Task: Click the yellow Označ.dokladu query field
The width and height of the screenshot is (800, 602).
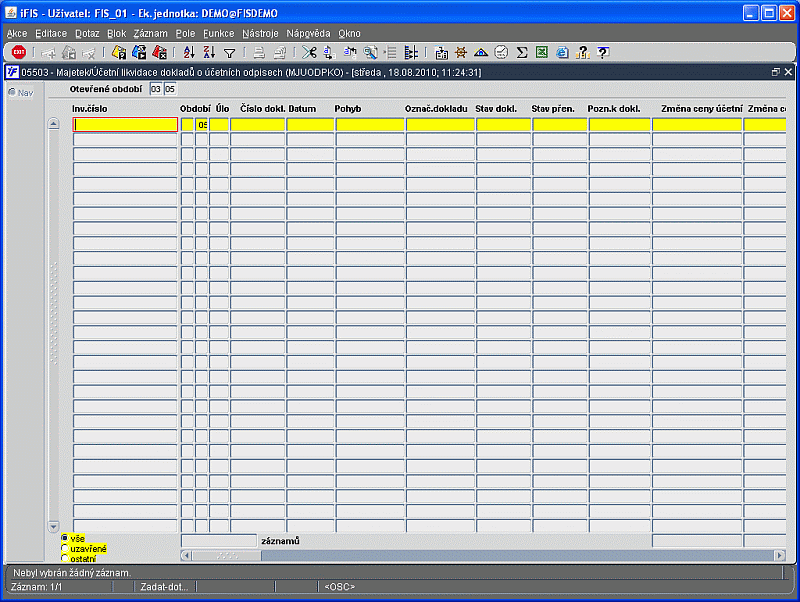Action: pos(440,124)
